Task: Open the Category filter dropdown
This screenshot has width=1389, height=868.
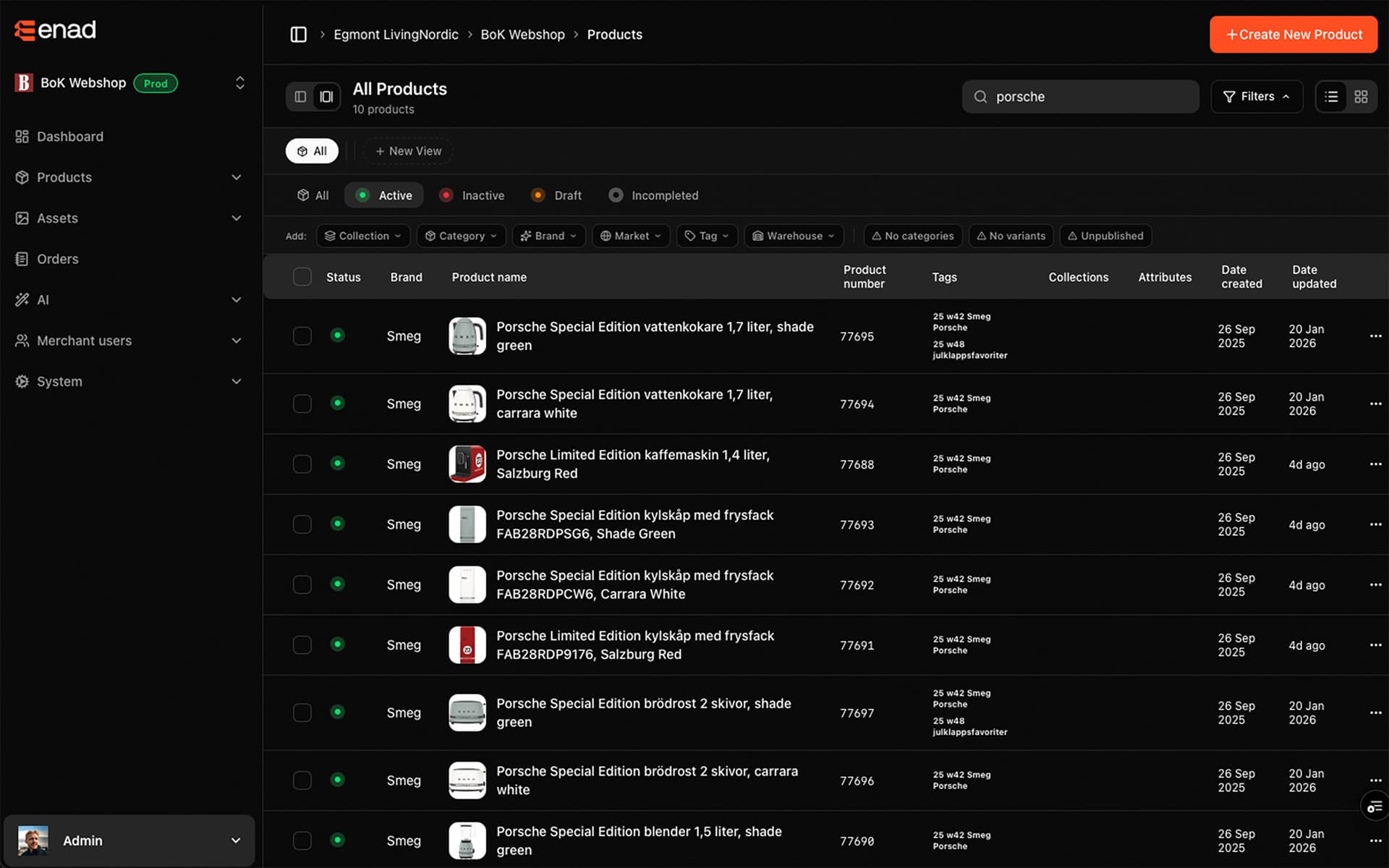Action: (x=461, y=236)
